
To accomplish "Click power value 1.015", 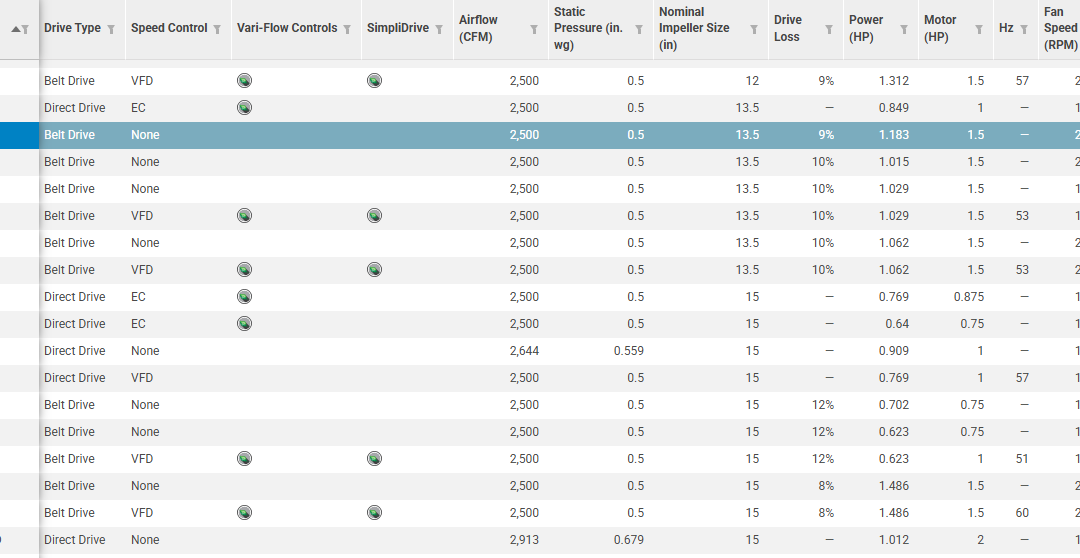I will (x=894, y=162).
